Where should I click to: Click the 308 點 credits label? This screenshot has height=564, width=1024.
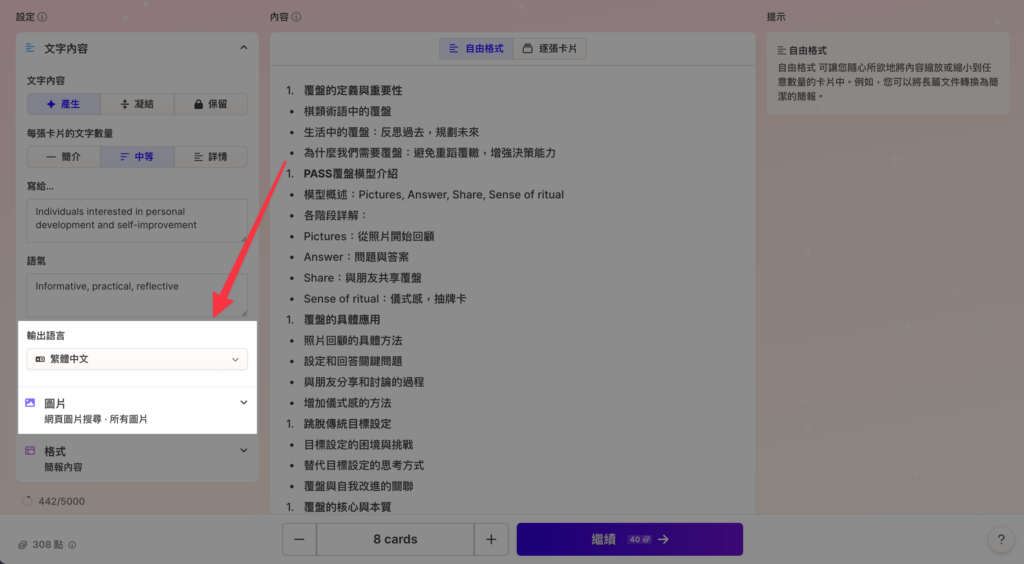[x=48, y=544]
